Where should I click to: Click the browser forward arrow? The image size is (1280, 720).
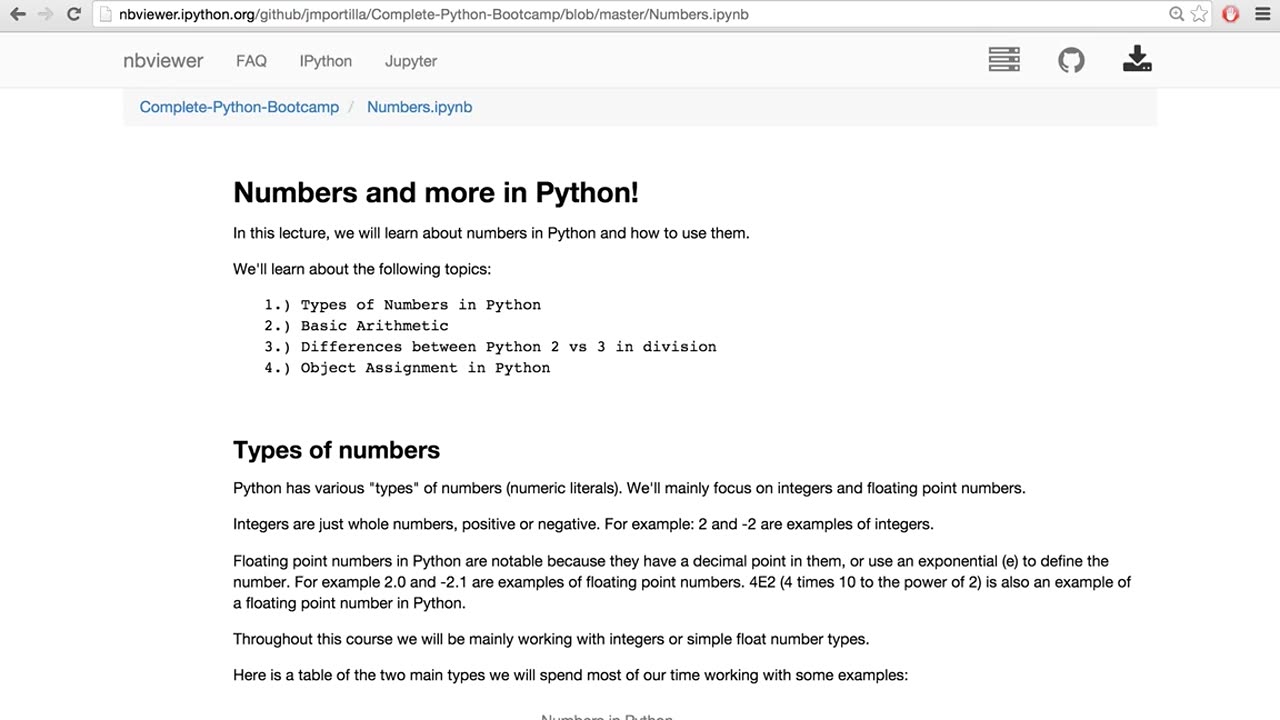pyautogui.click(x=45, y=14)
